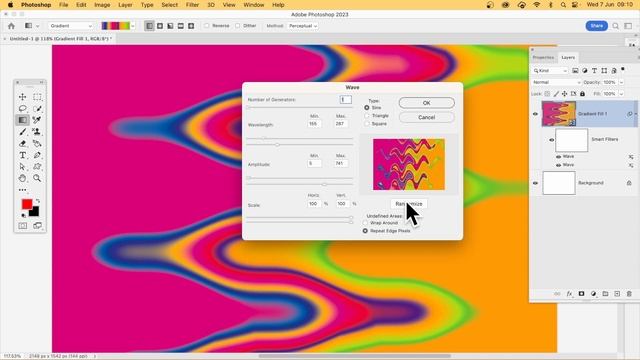Viewport: 640px width, 360px height.
Task: Open the Image menu
Action: (102, 5)
